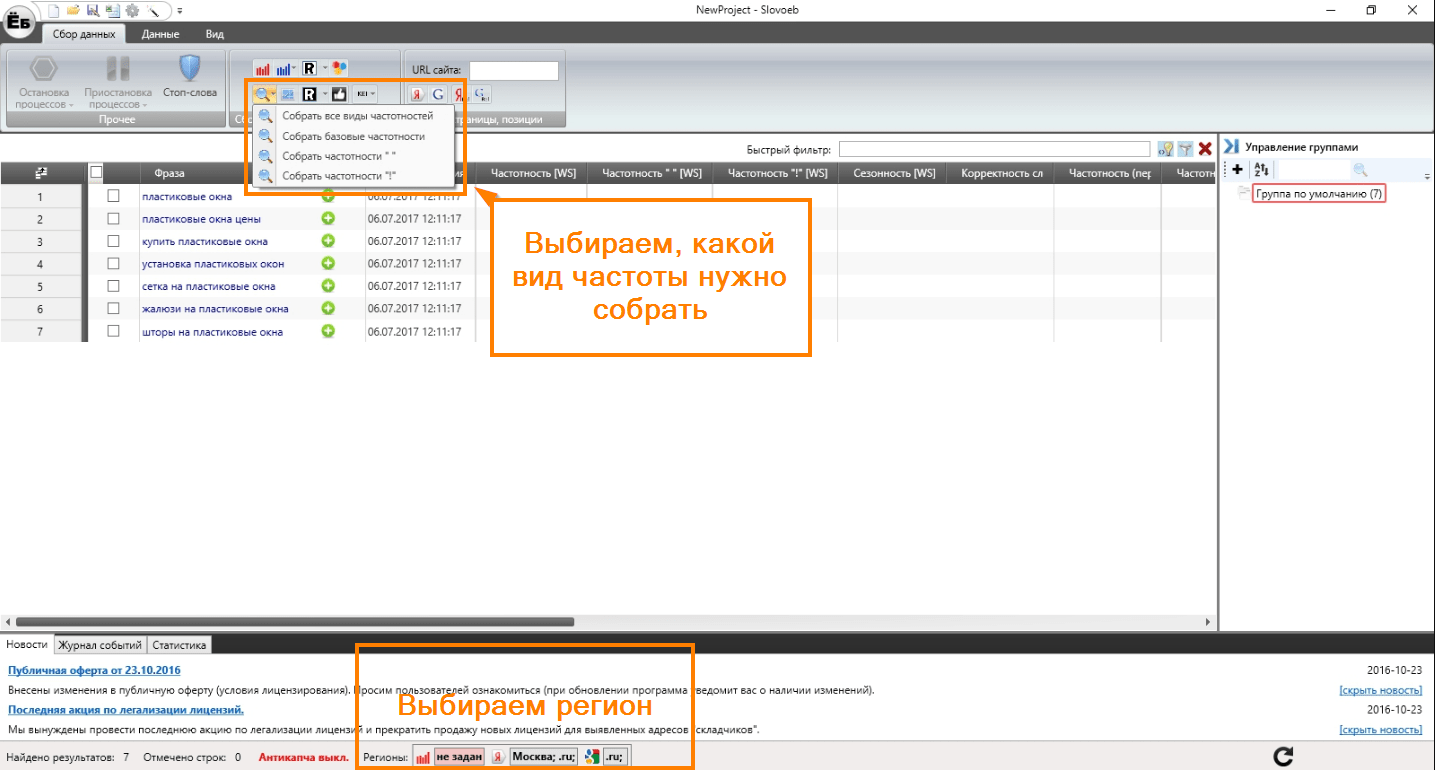Click blue bar chart parsing icon
Viewport: 1435px width, 770px height.
point(284,69)
